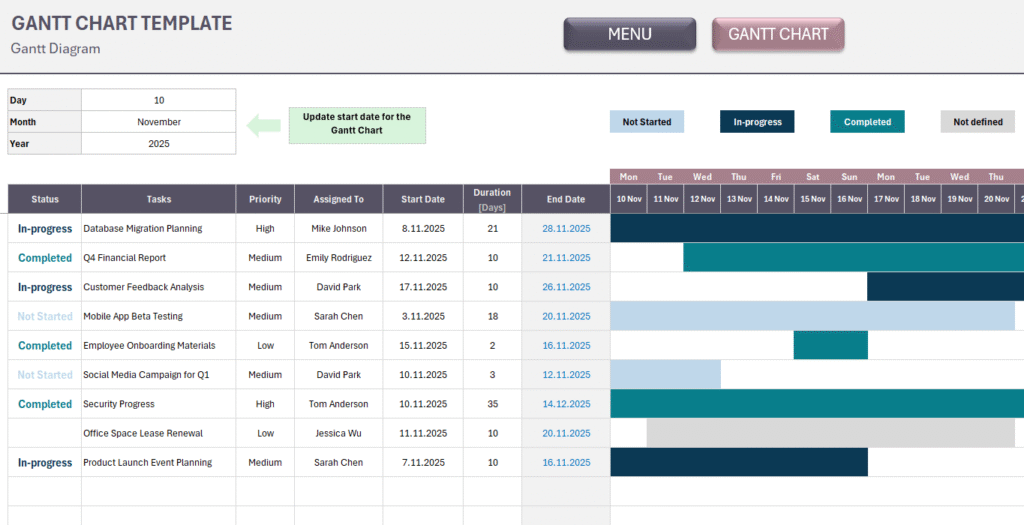Click start date 8.11.2025

coord(423,229)
